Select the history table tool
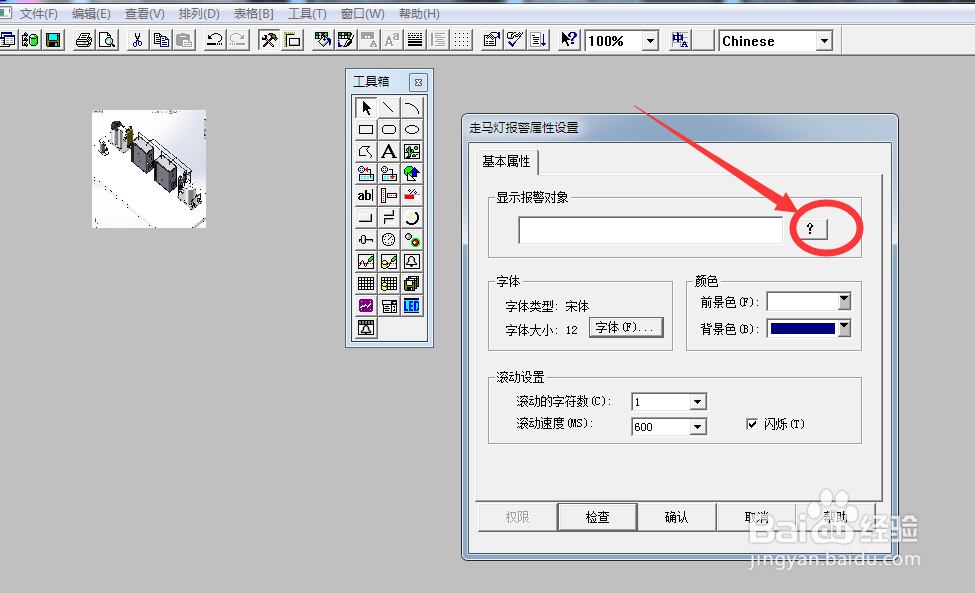The width and height of the screenshot is (975, 593). (x=389, y=284)
